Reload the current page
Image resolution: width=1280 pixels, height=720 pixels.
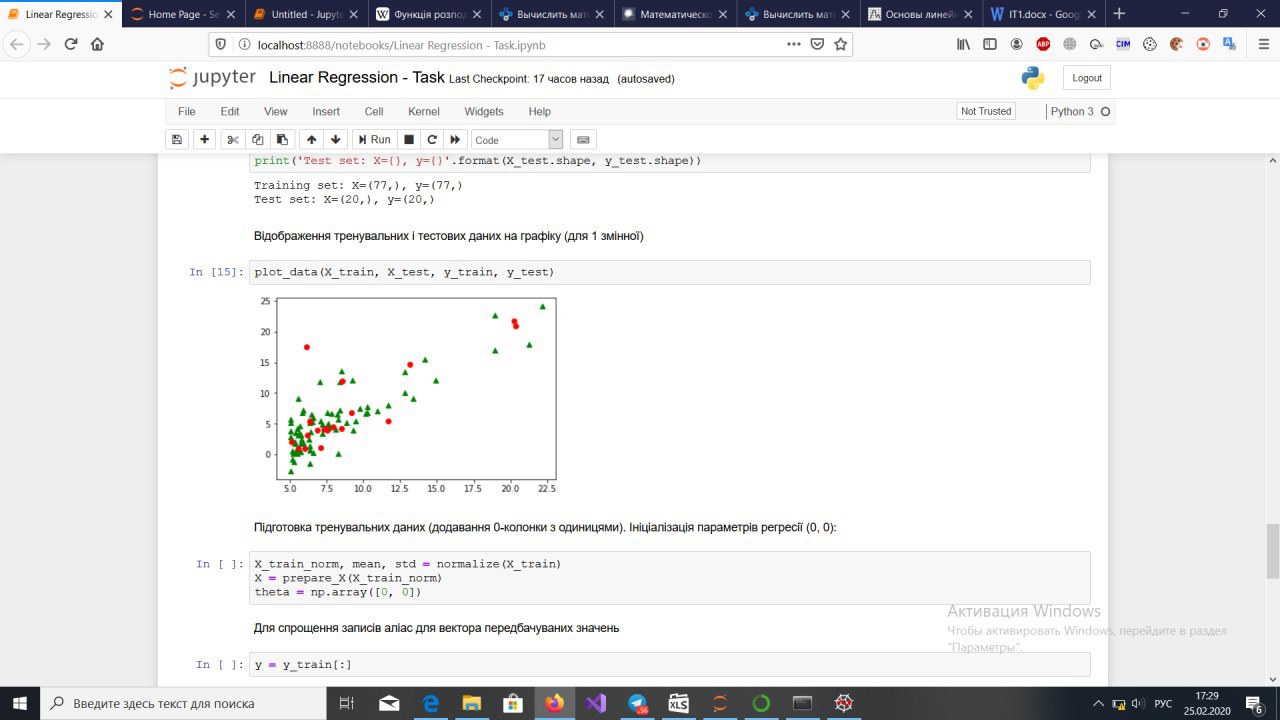(x=71, y=44)
